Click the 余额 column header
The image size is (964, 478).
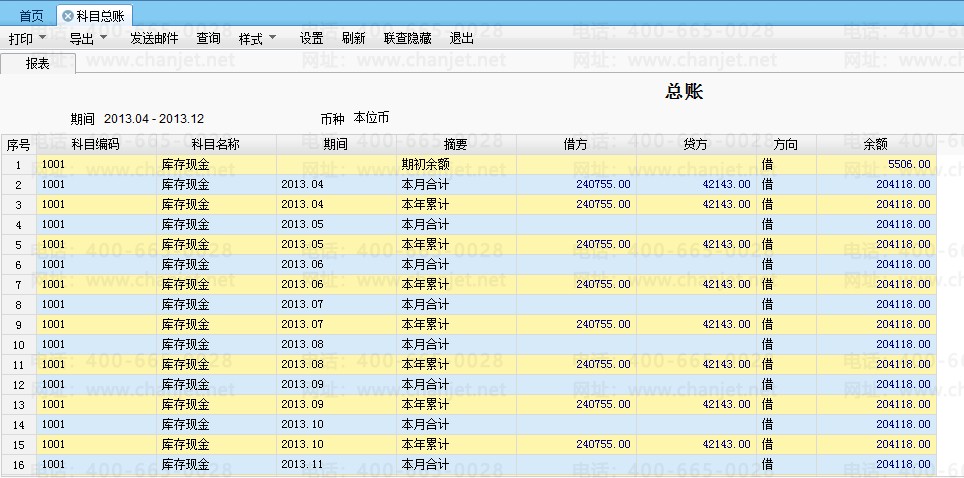point(875,145)
